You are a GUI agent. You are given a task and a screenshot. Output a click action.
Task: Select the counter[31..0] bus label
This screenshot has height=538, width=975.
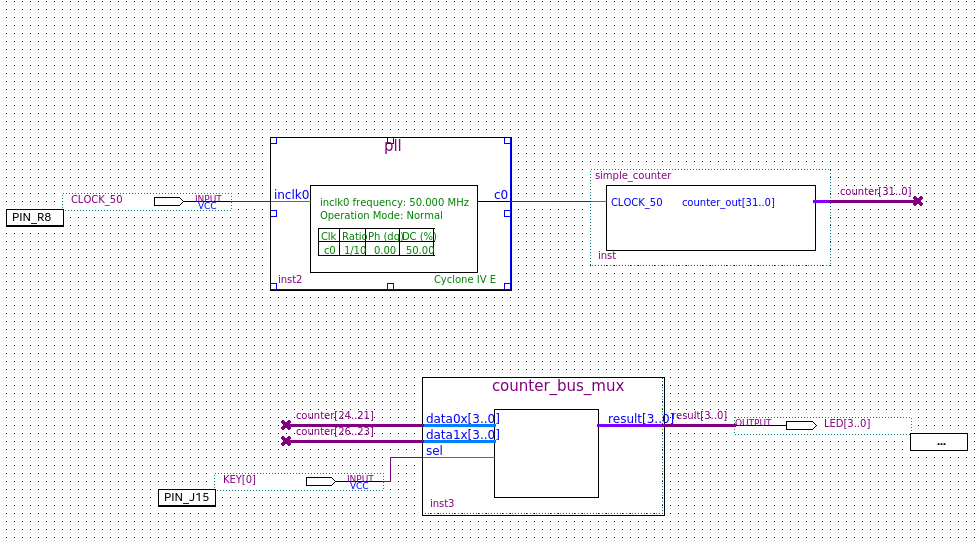point(875,191)
